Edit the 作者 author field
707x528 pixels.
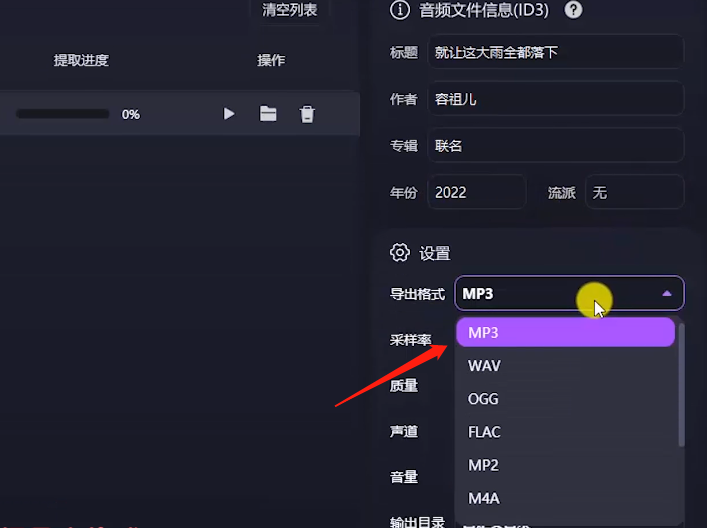pyautogui.click(x=556, y=99)
